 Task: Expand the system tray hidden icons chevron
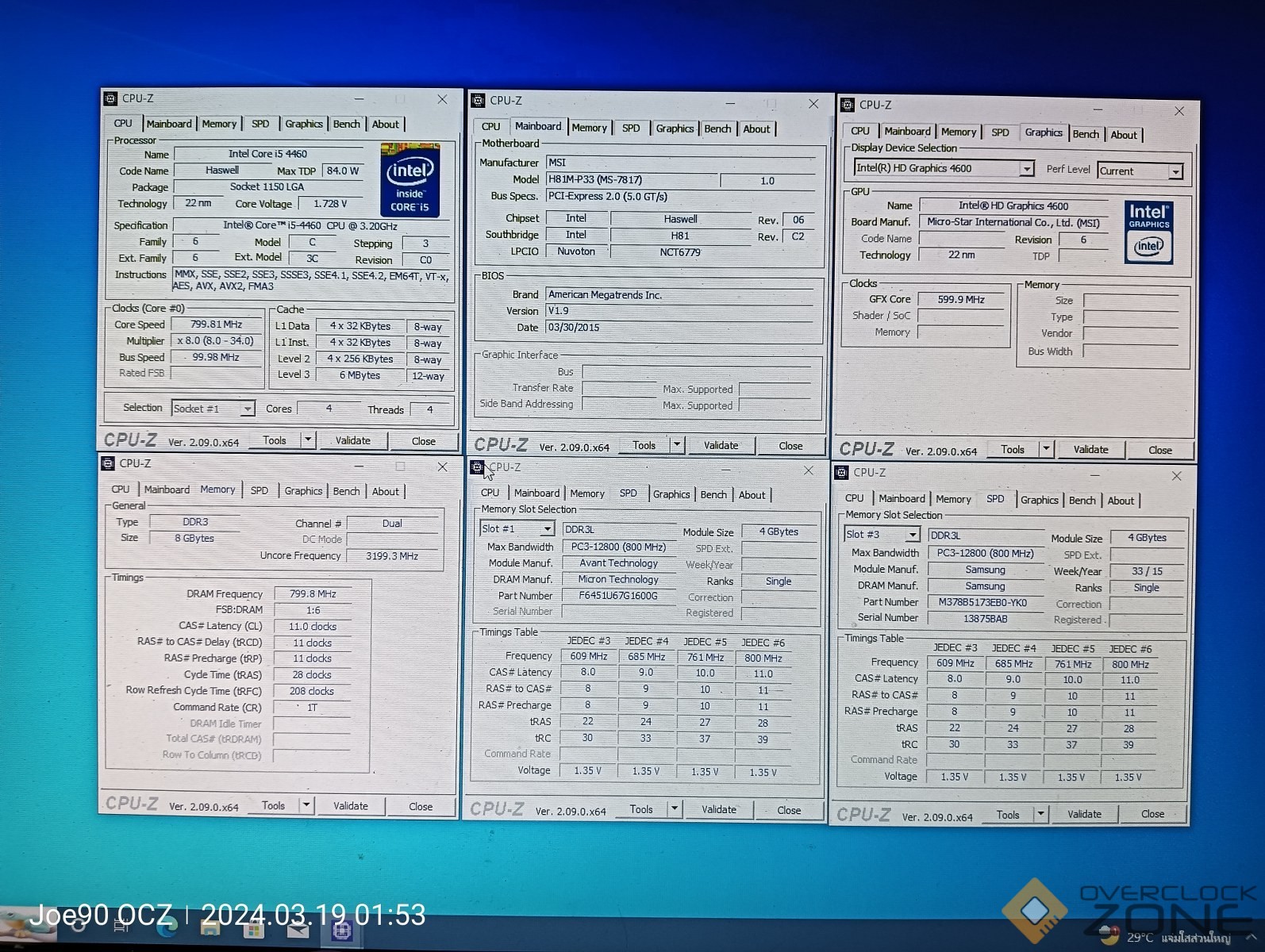point(1252,938)
